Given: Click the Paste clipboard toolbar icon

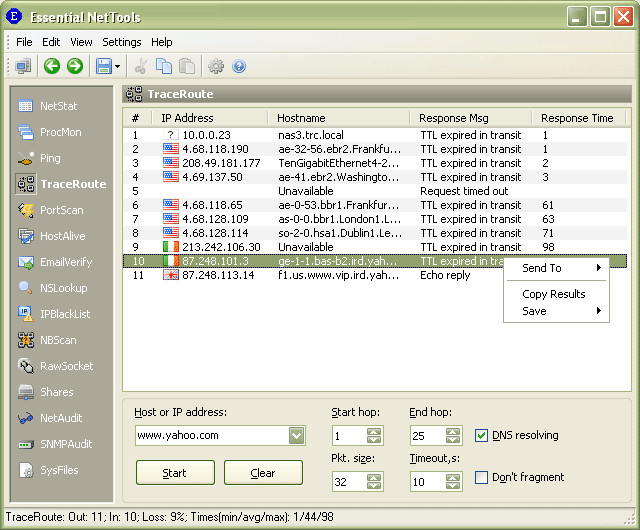Looking at the screenshot, I should tap(187, 66).
